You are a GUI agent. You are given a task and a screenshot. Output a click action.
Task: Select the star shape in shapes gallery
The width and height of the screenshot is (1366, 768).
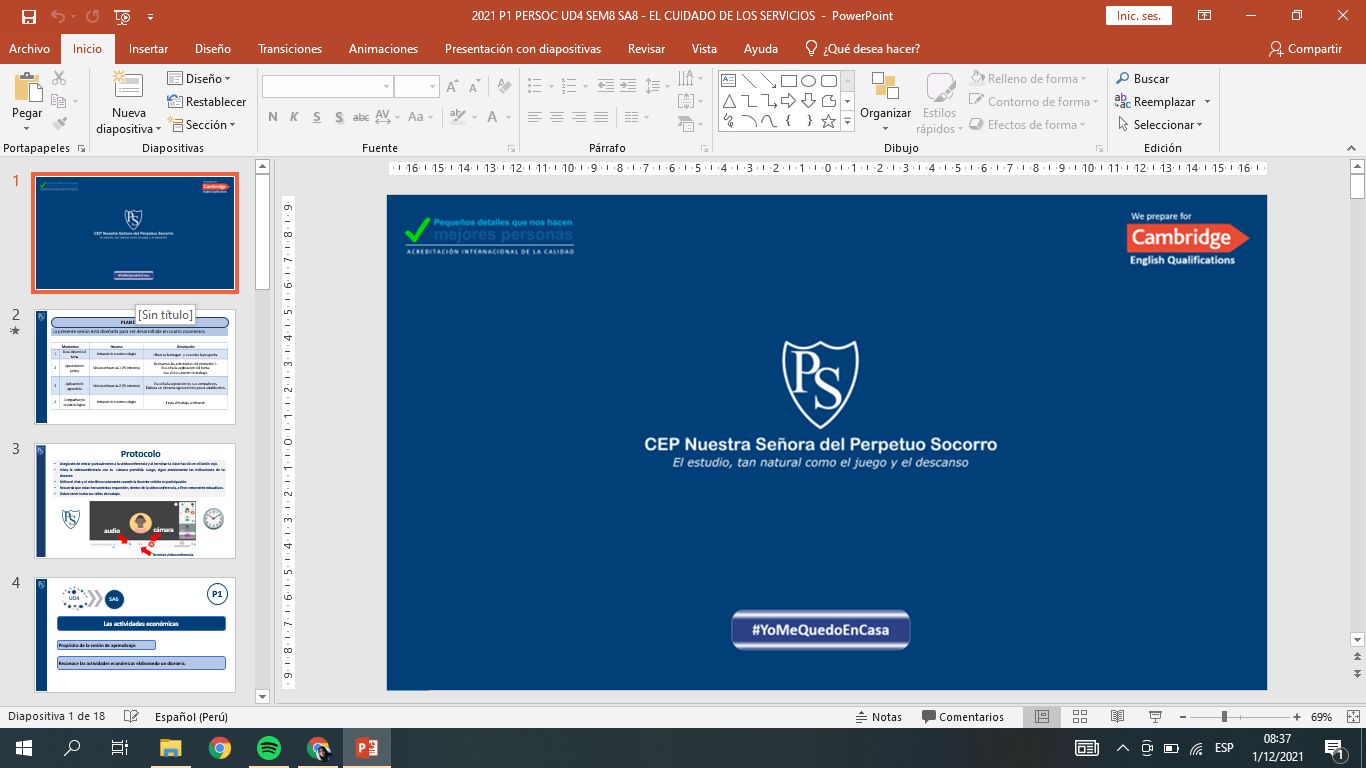pos(828,121)
